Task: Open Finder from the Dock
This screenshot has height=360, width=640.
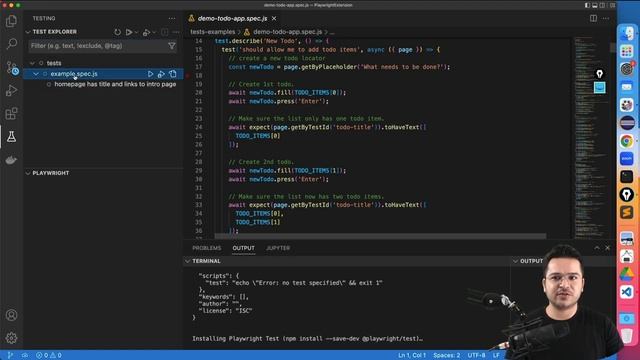Action: (627, 33)
